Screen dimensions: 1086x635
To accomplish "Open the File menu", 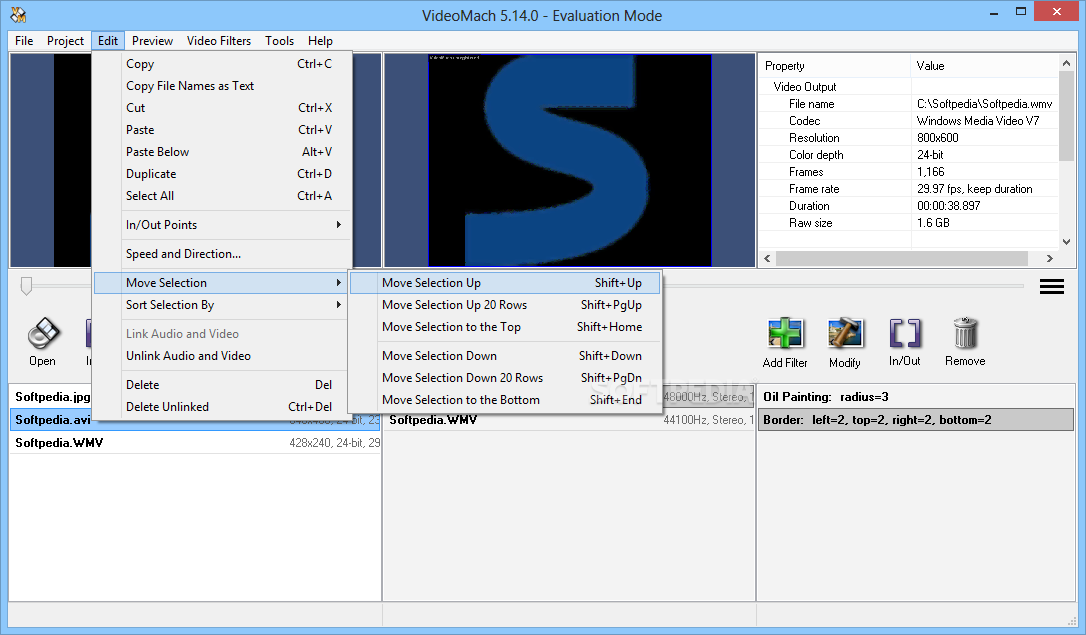I will [x=24, y=41].
